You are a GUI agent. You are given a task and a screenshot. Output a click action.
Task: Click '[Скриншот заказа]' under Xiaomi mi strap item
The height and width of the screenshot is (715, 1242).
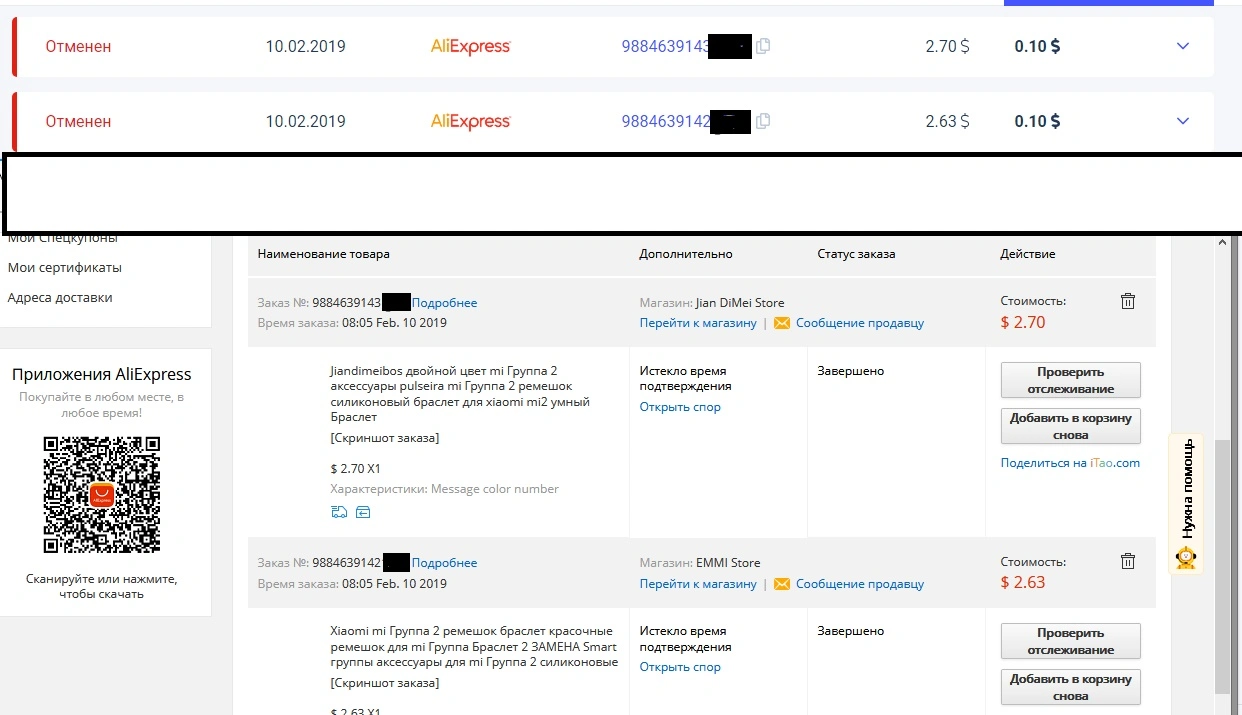(384, 683)
